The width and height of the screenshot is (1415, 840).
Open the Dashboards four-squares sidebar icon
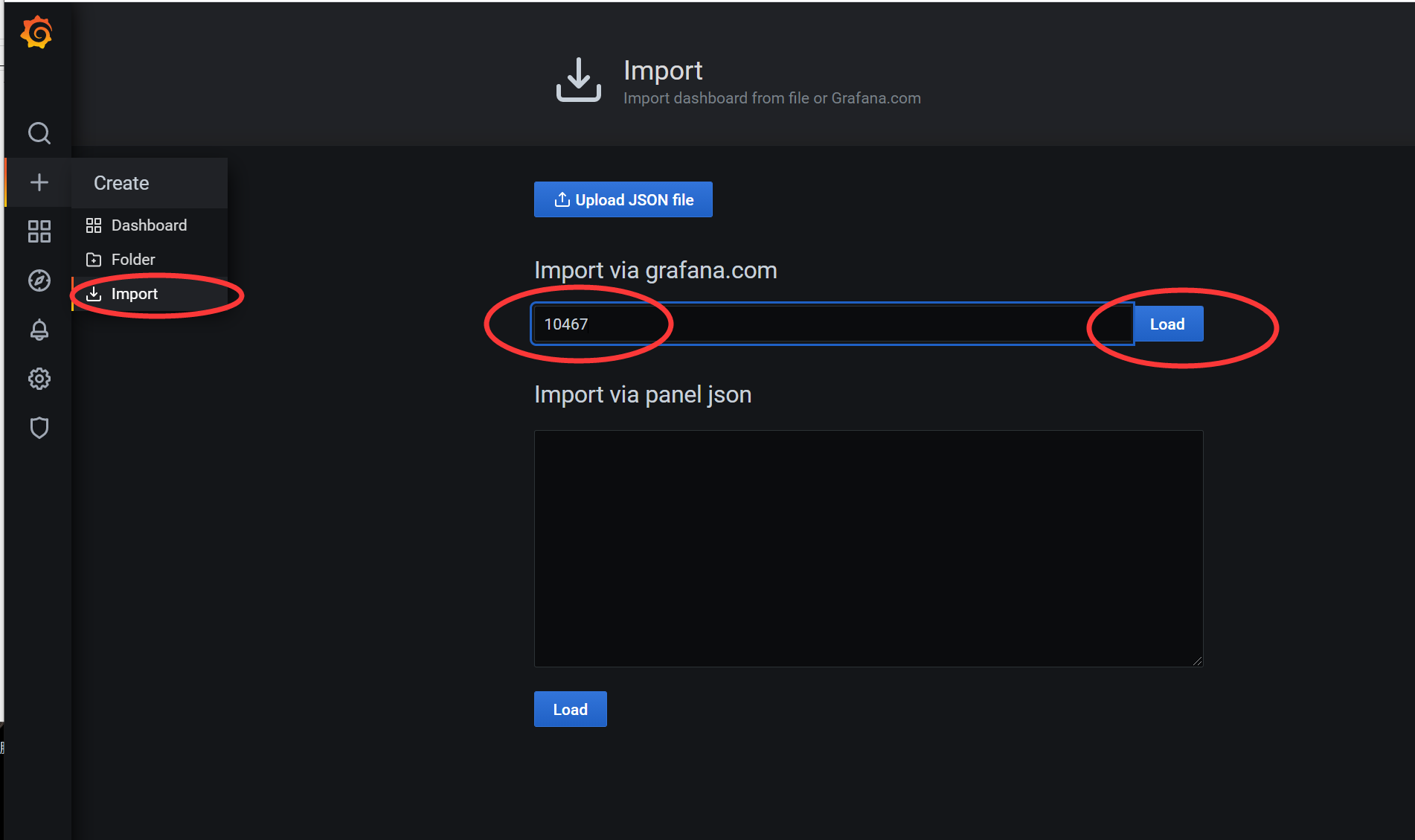pos(39,231)
